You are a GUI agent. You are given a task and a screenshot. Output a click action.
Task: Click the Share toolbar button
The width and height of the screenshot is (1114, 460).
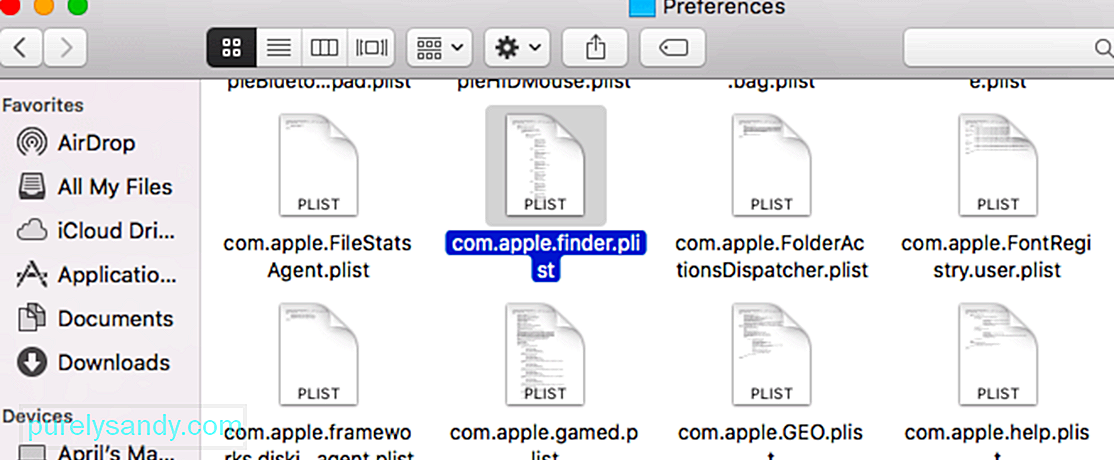pyautogui.click(x=595, y=48)
